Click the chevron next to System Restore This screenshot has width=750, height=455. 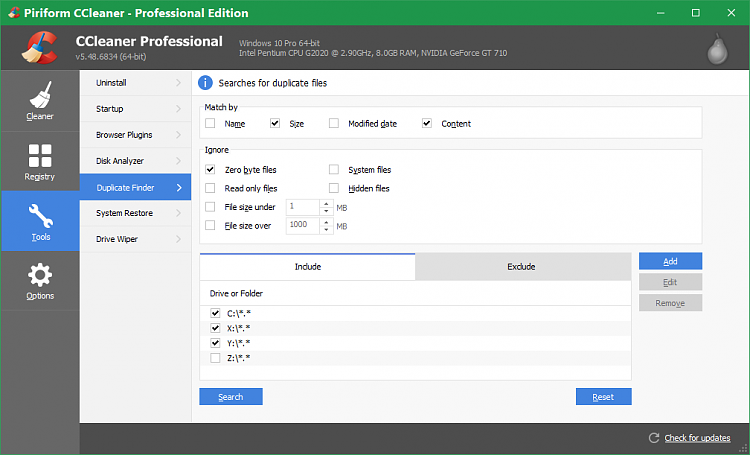[x=178, y=213]
